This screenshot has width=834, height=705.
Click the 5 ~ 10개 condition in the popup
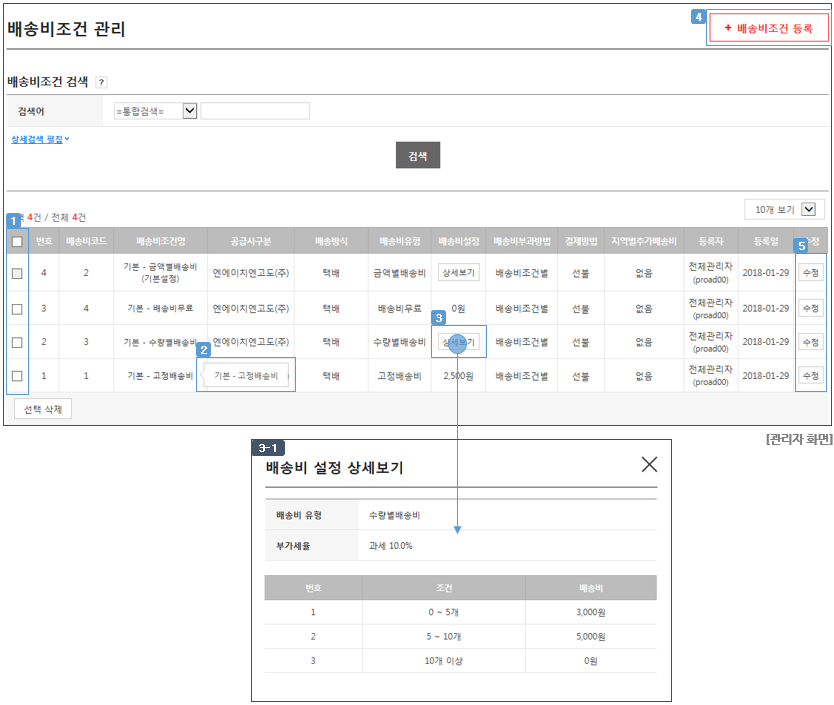[x=444, y=636]
